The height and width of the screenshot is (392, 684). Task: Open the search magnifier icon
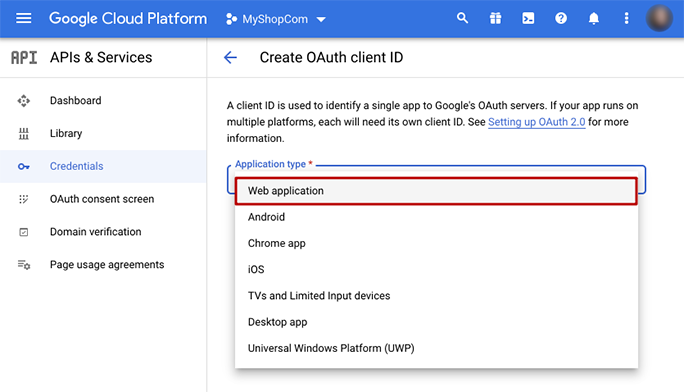pos(462,18)
